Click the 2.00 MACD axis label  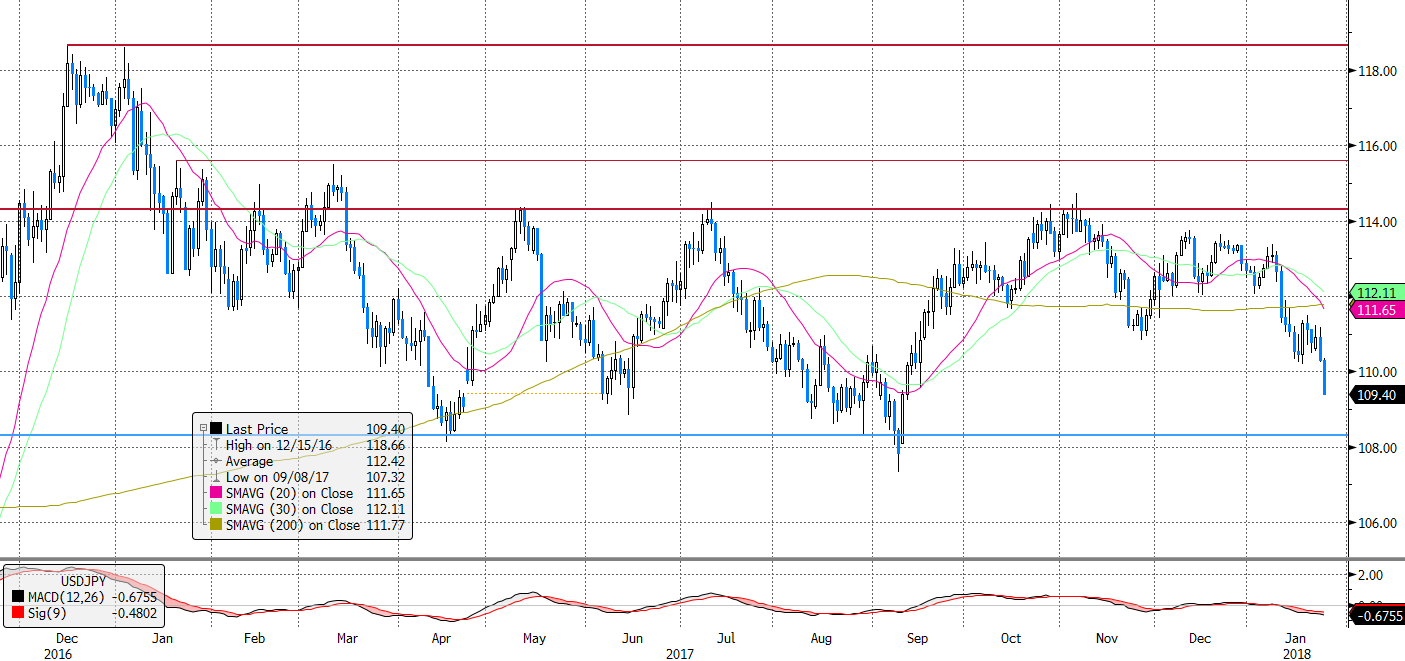tap(1372, 575)
